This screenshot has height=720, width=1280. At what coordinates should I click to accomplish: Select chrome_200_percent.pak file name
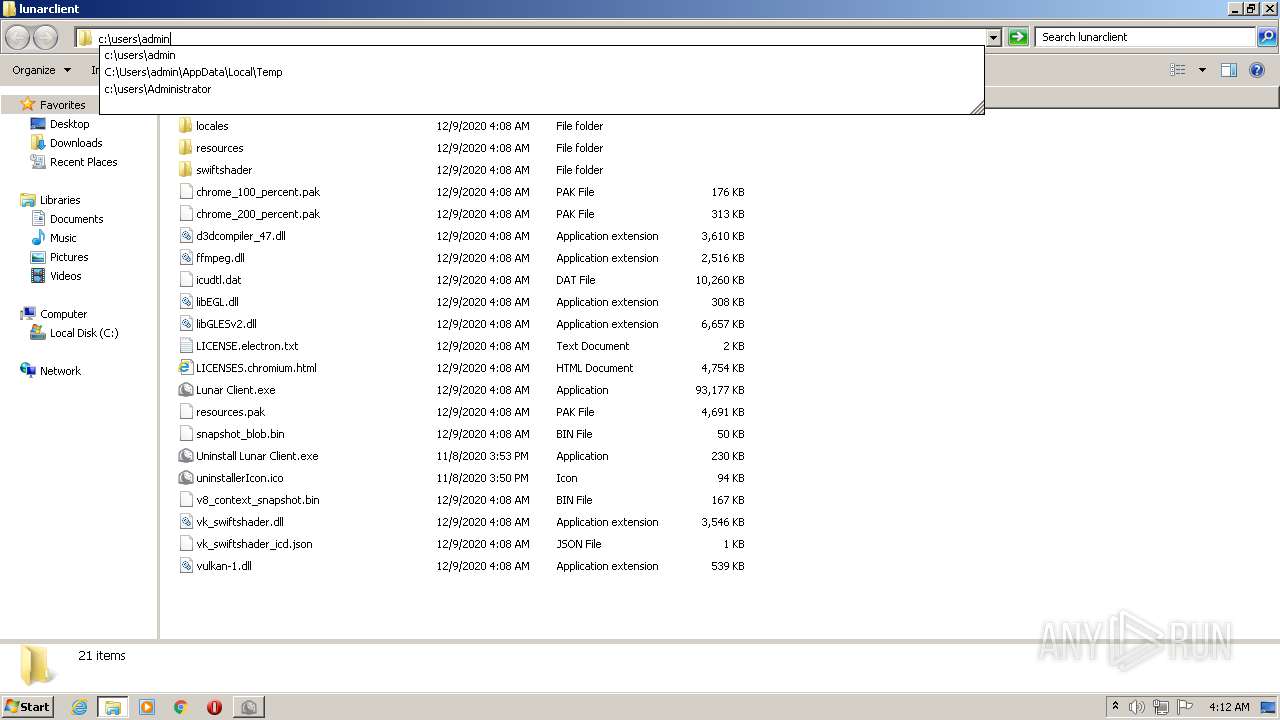pos(258,214)
